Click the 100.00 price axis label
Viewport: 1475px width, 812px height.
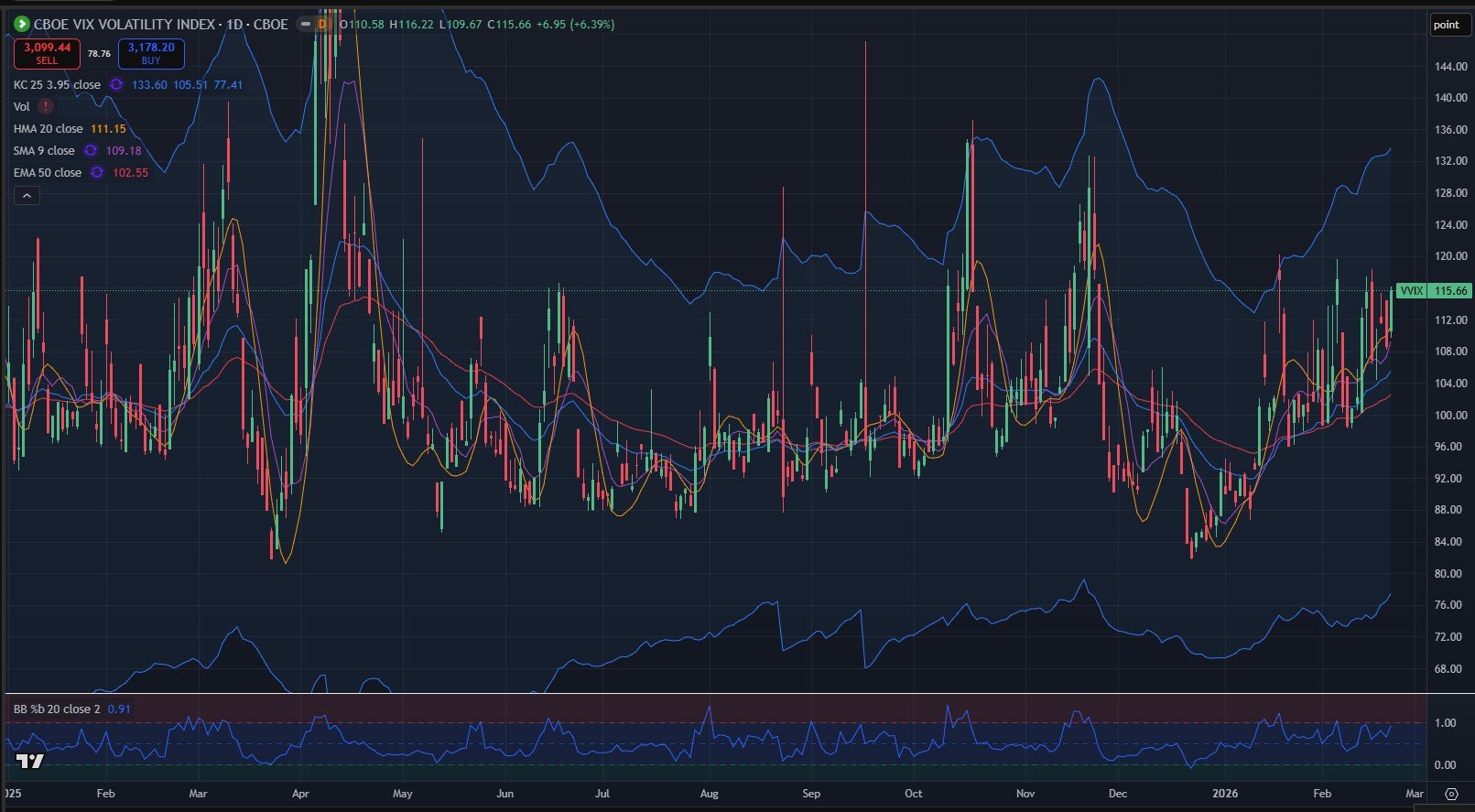click(x=1451, y=415)
